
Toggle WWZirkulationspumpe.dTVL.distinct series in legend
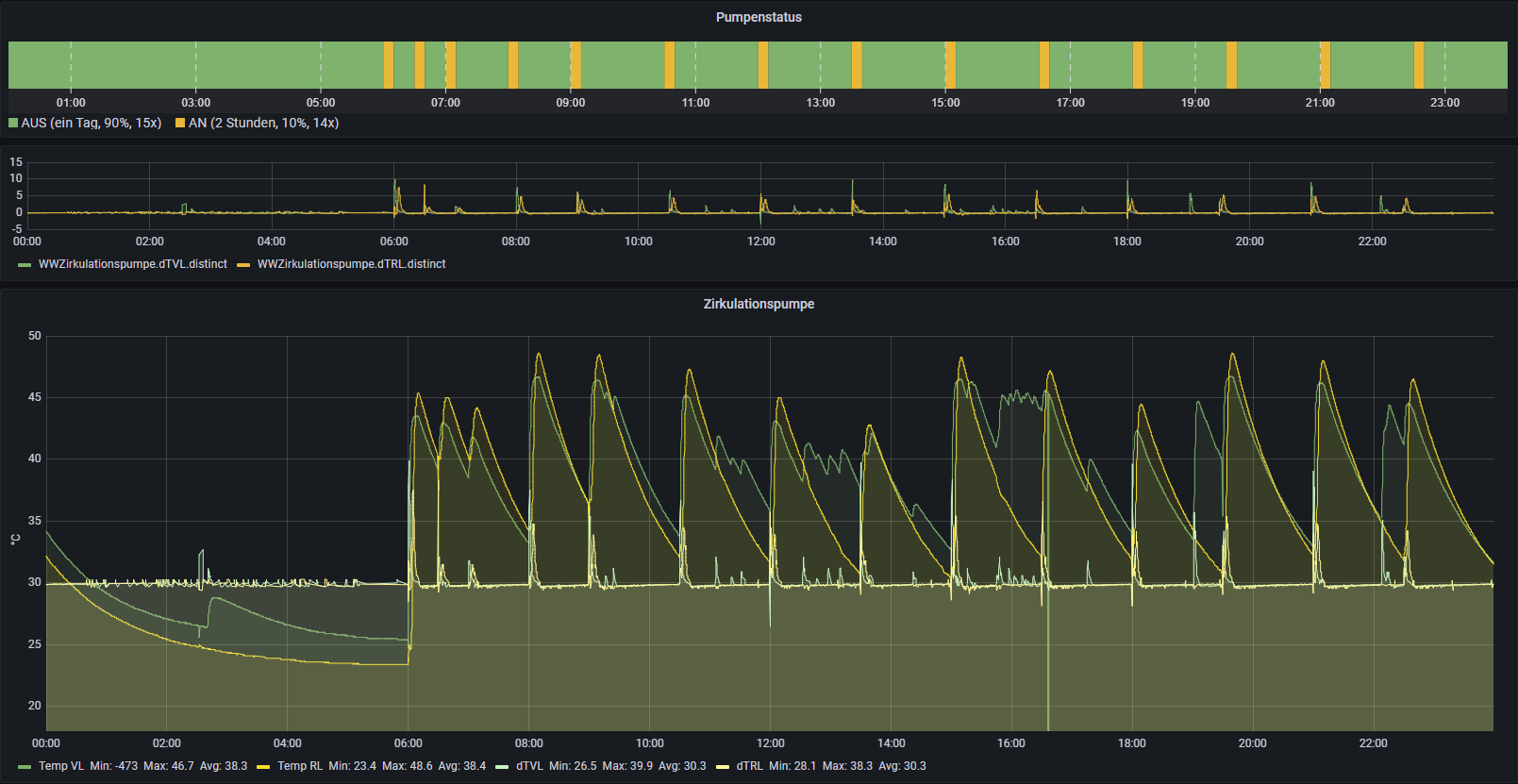point(133,264)
